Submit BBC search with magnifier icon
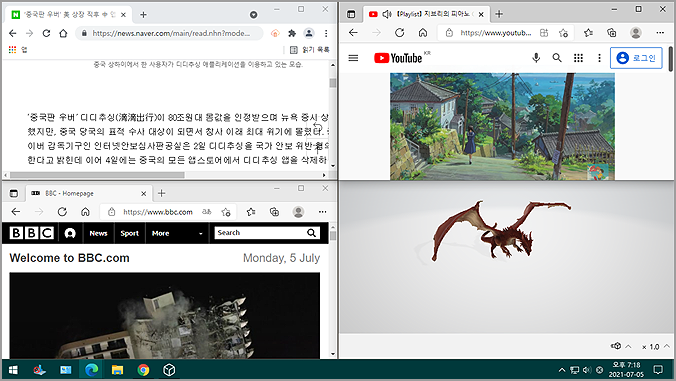676x381 pixels. [312, 233]
